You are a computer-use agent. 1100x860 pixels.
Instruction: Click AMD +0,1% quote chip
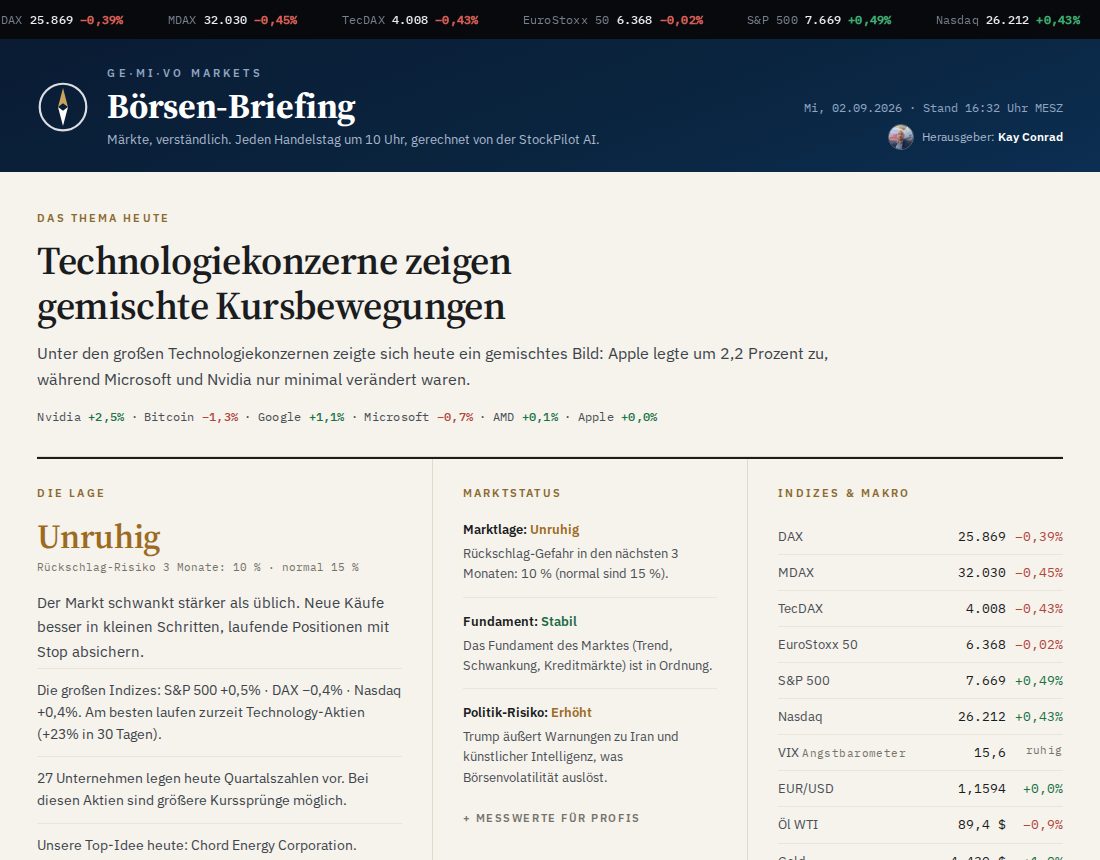tap(525, 417)
